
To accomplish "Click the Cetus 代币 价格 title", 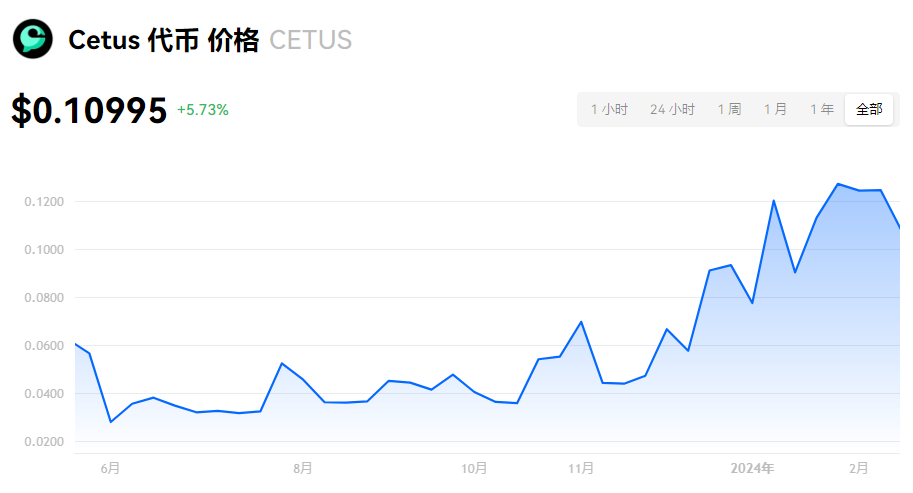I will tap(164, 40).
